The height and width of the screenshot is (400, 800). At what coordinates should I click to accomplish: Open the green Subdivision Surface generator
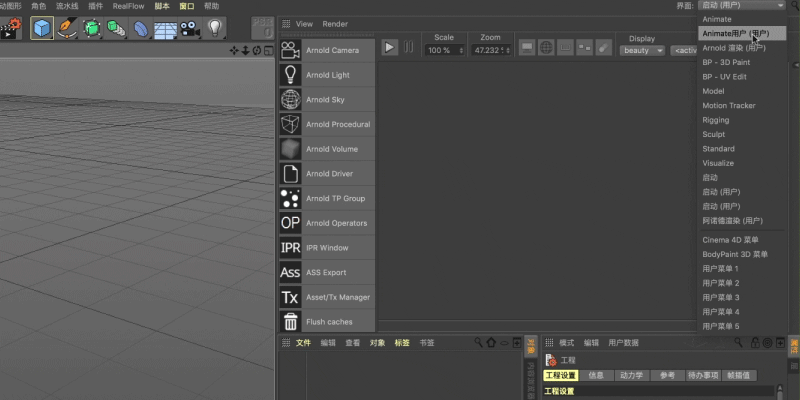pyautogui.click(x=92, y=28)
